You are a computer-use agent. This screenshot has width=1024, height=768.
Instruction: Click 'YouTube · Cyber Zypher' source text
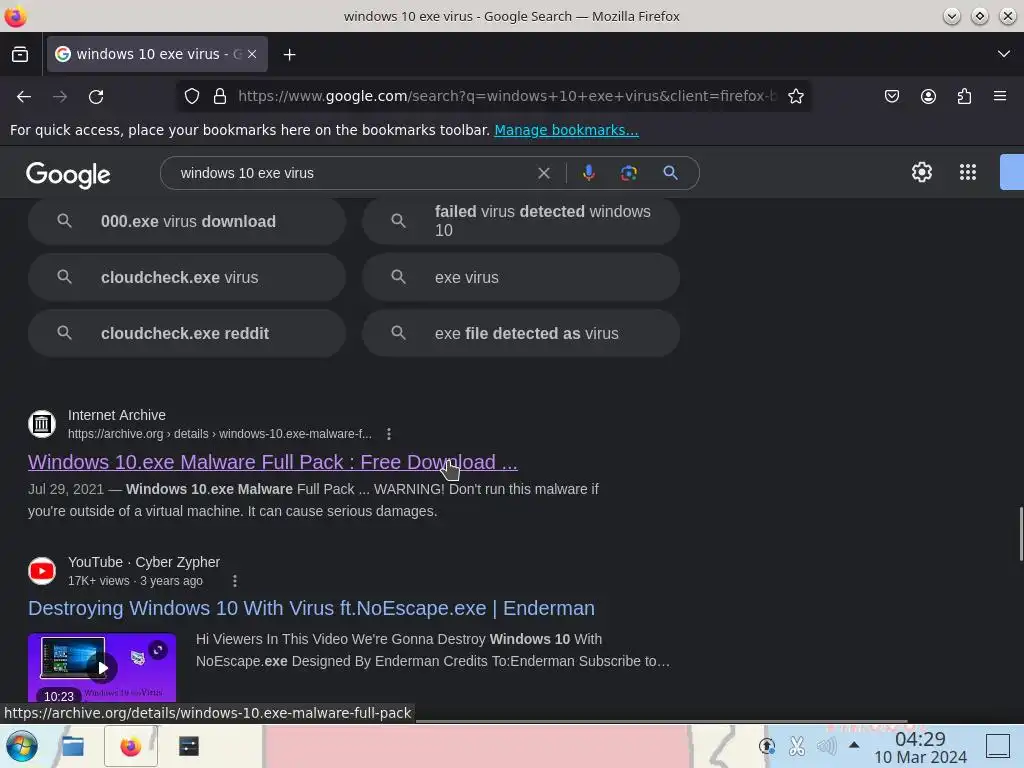[x=144, y=562]
